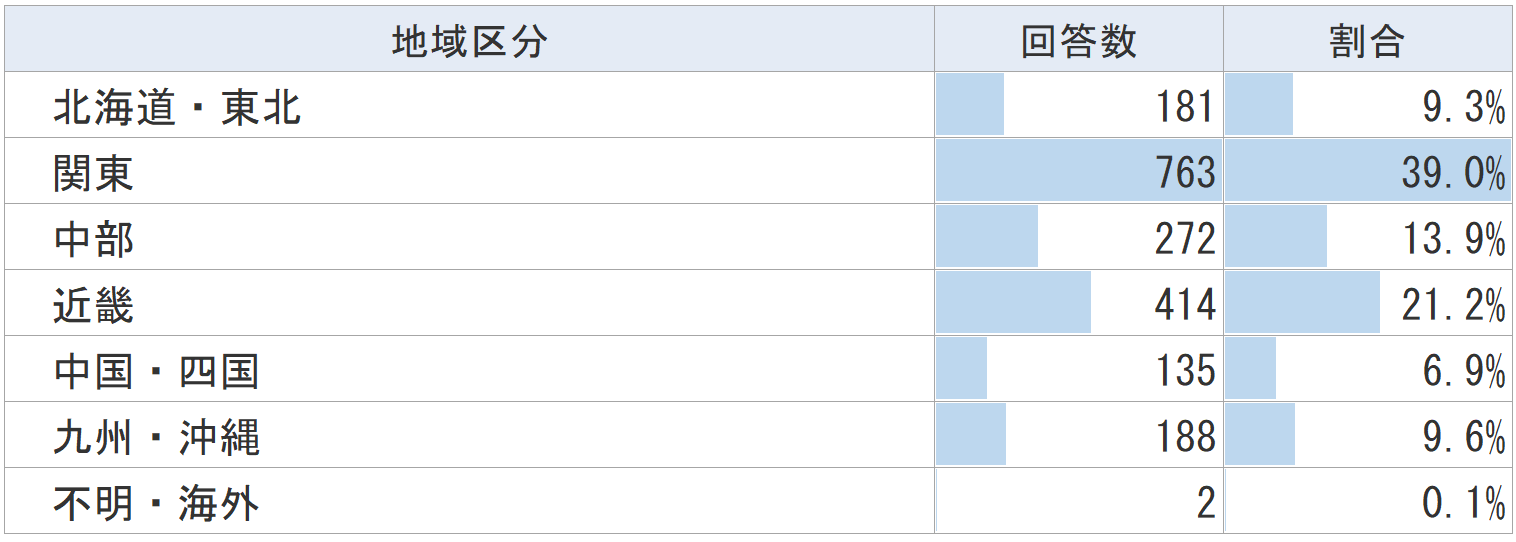Select the 関東 region cell
Viewport: 1516px width, 542px height.
tap(93, 173)
